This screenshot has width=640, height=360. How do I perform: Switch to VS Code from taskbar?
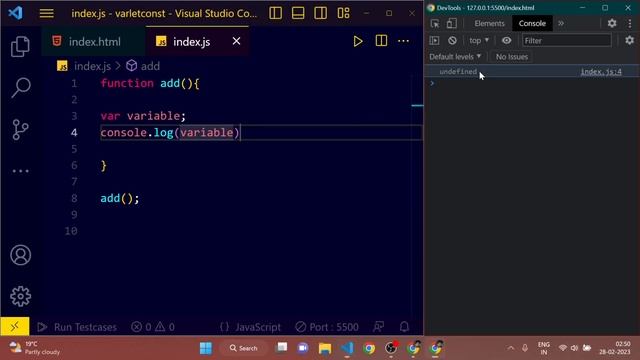347,348
